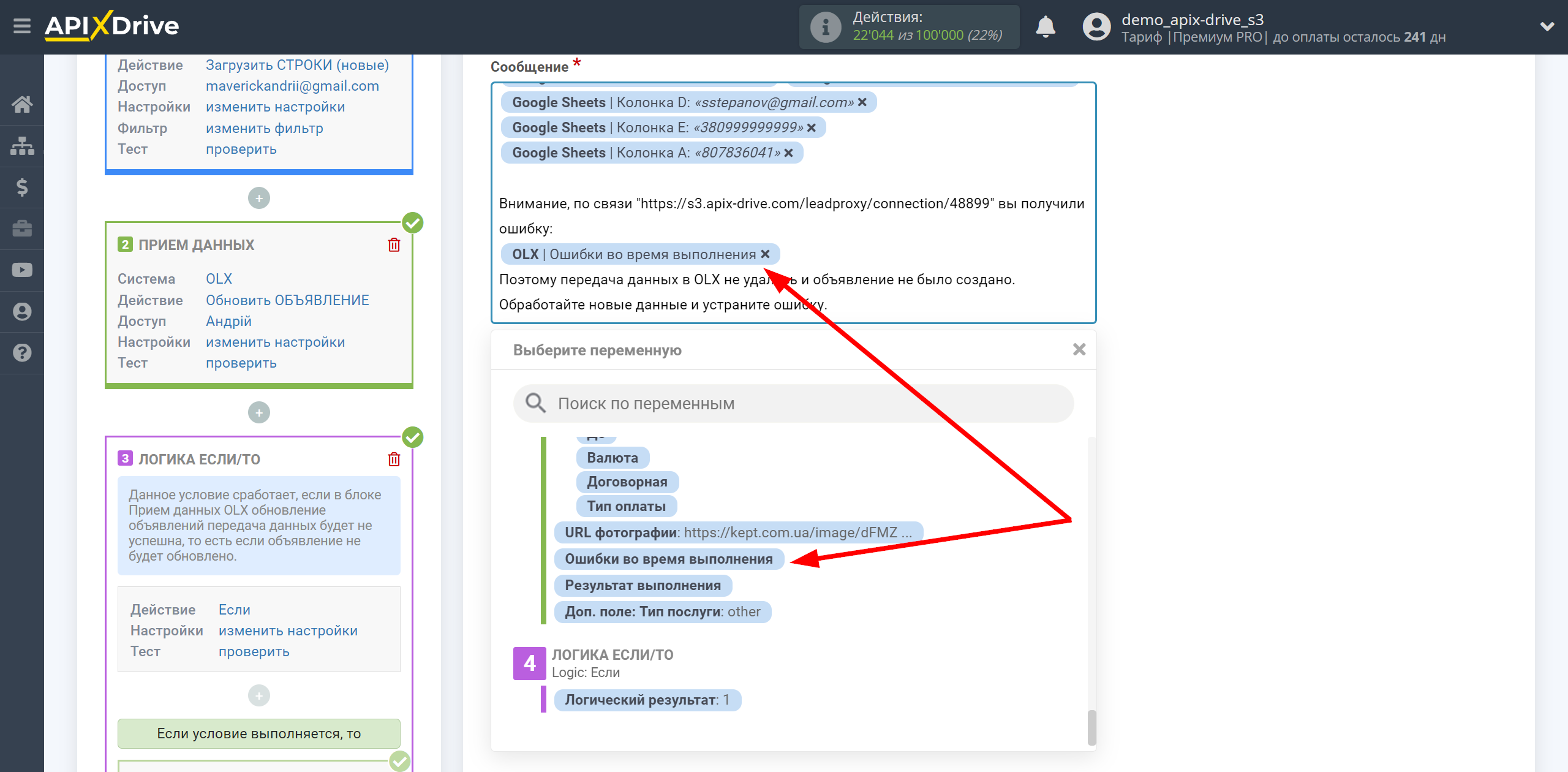Click изменить фильтр link
This screenshot has height=772, width=1568.
coord(264,128)
